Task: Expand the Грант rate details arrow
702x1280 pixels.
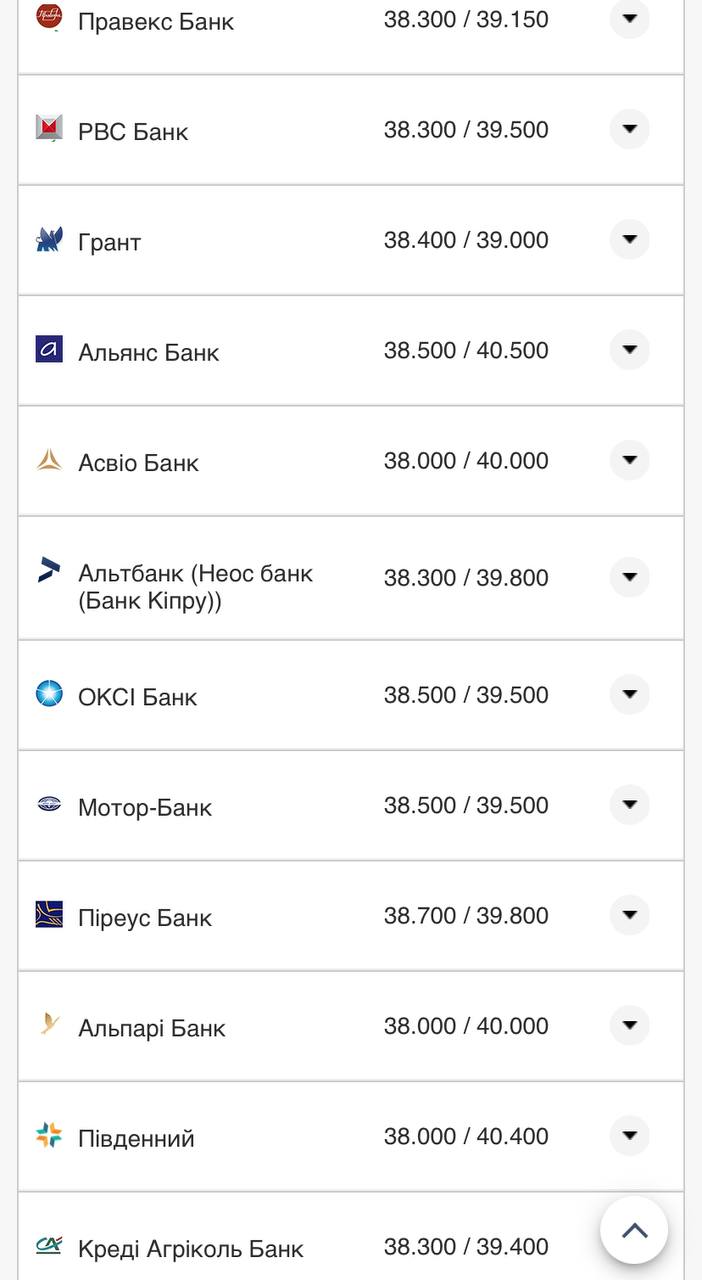Action: (x=629, y=240)
